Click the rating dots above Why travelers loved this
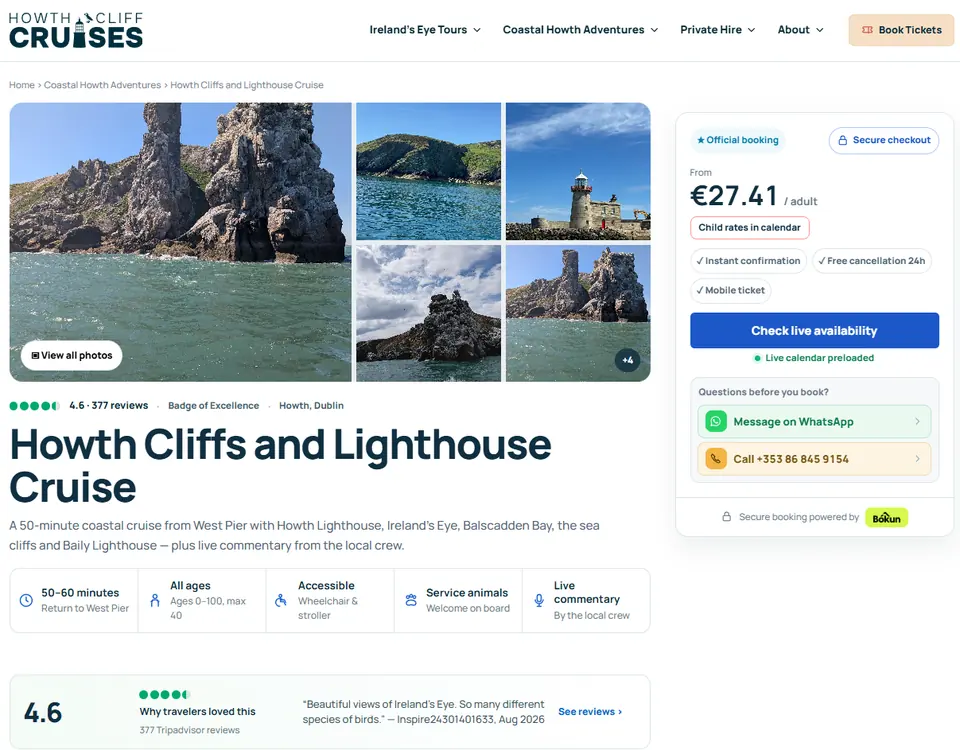Viewport: 960px width, 750px height. (x=165, y=694)
